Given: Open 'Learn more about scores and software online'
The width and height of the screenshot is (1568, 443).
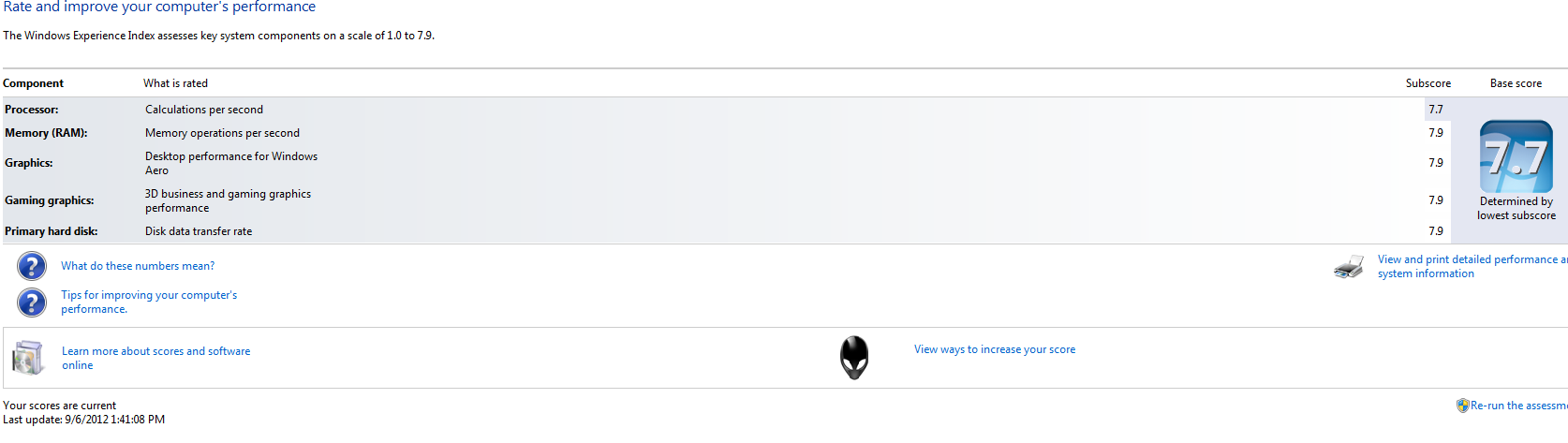Looking at the screenshot, I should pyautogui.click(x=156, y=358).
